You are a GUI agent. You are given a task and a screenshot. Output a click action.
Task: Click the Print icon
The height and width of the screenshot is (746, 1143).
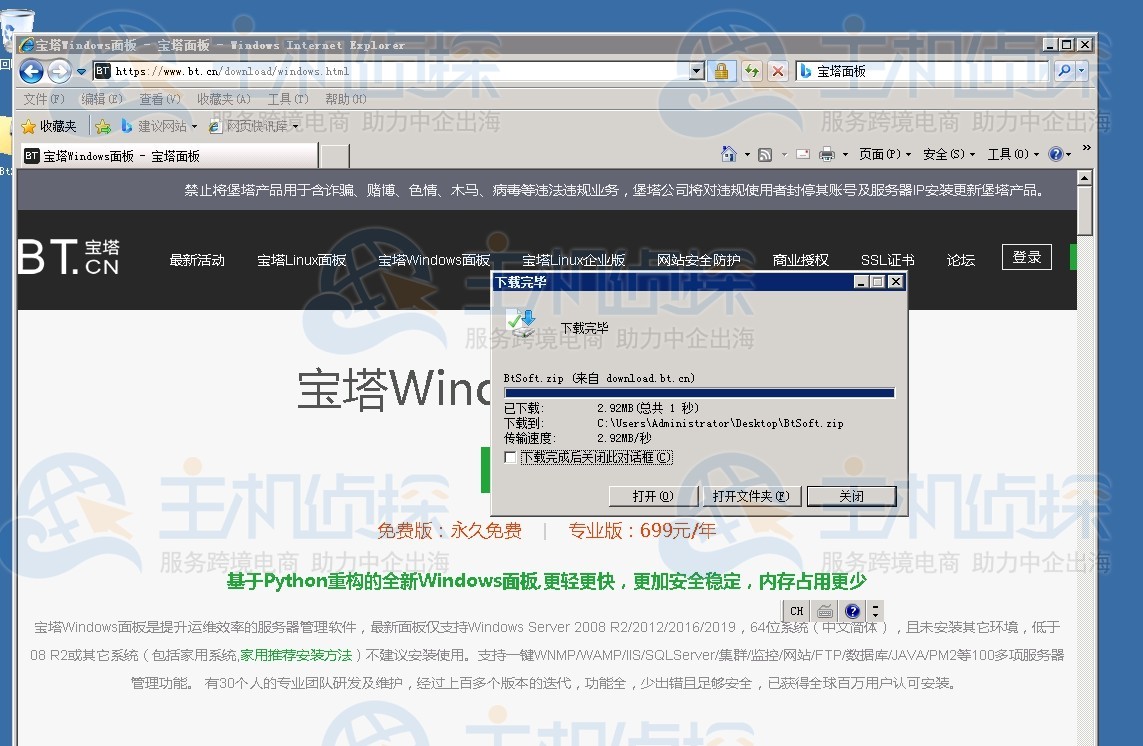[x=828, y=153]
